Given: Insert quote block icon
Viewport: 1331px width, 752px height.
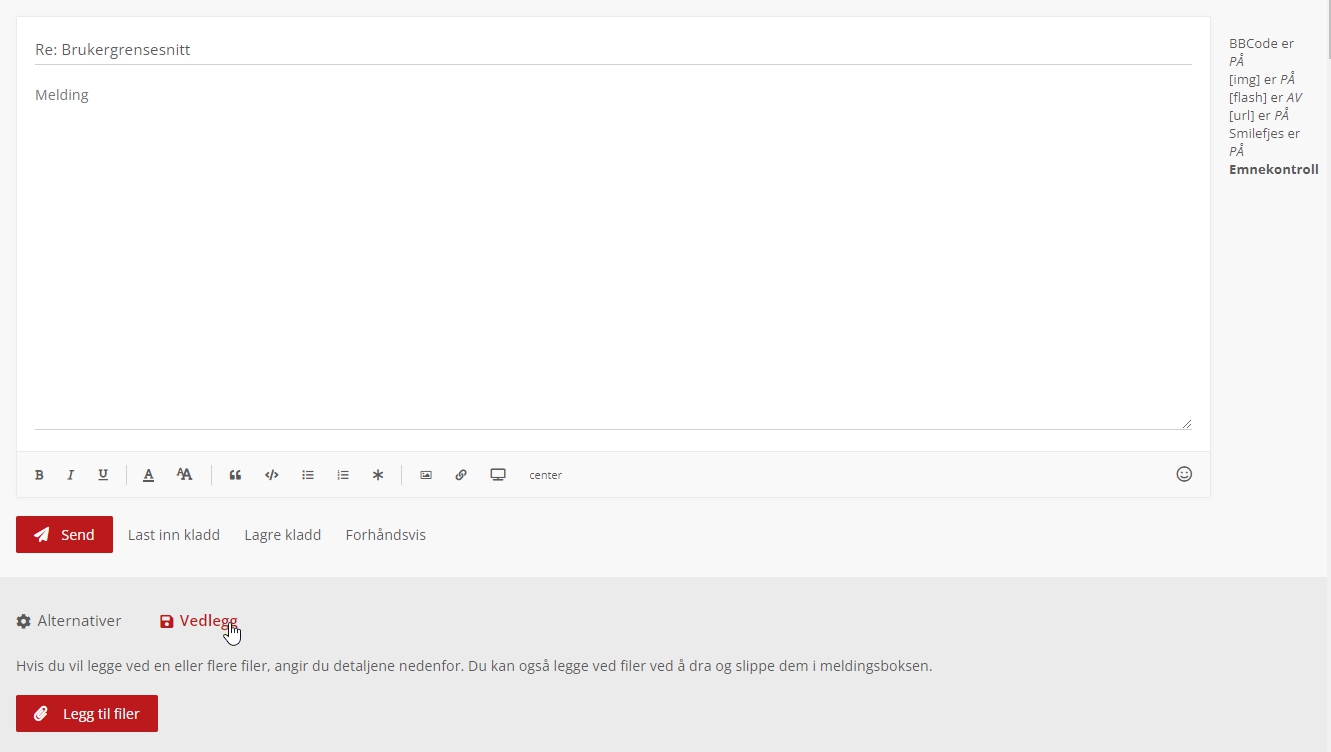Looking at the screenshot, I should (235, 475).
